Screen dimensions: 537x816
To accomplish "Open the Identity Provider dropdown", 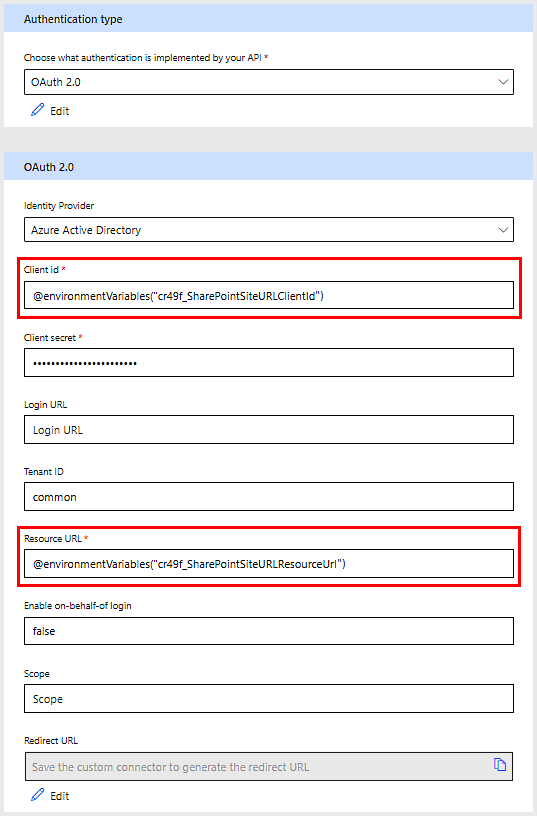I will pyautogui.click(x=268, y=230).
